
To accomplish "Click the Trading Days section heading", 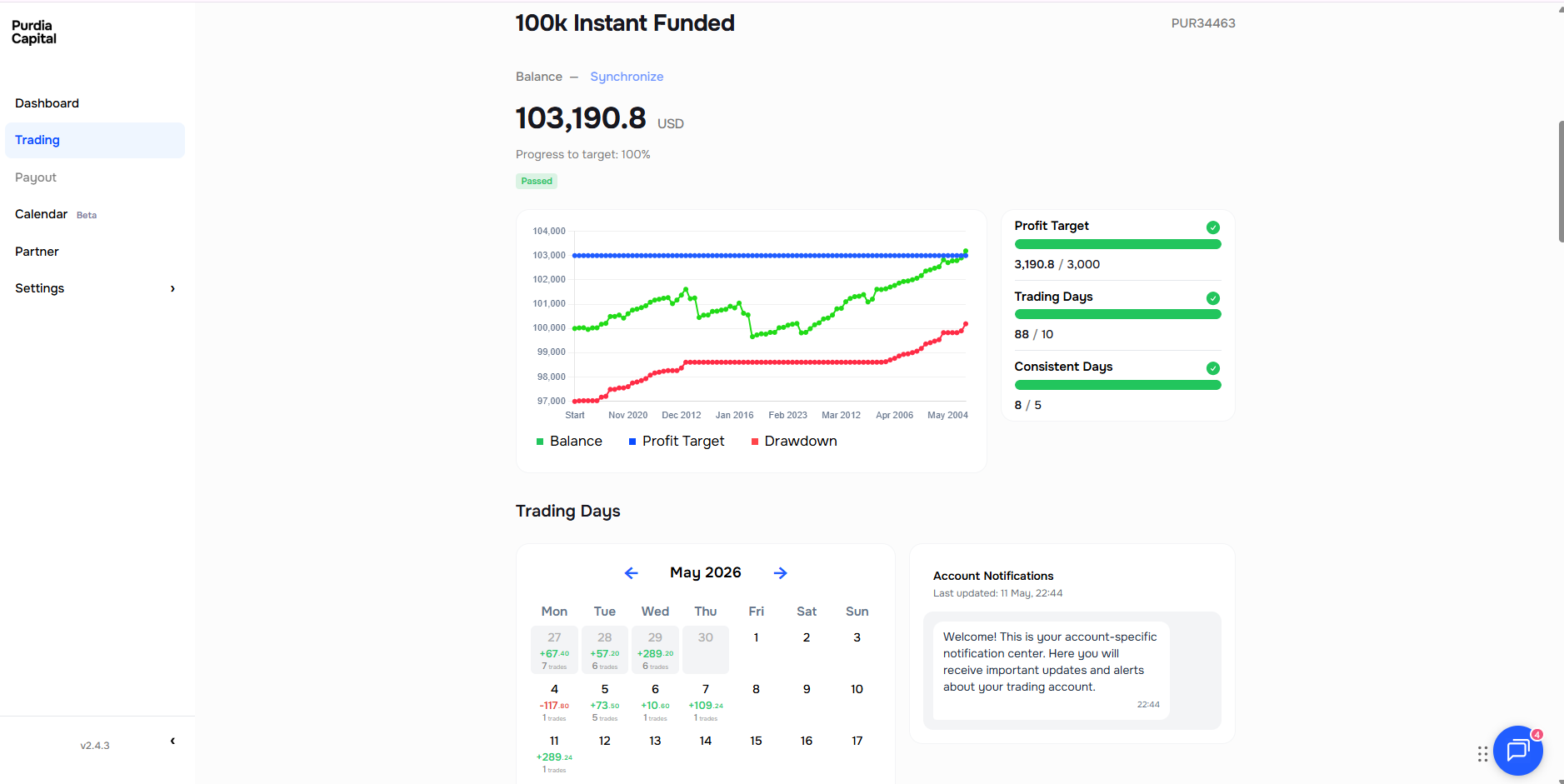I will pyautogui.click(x=568, y=512).
